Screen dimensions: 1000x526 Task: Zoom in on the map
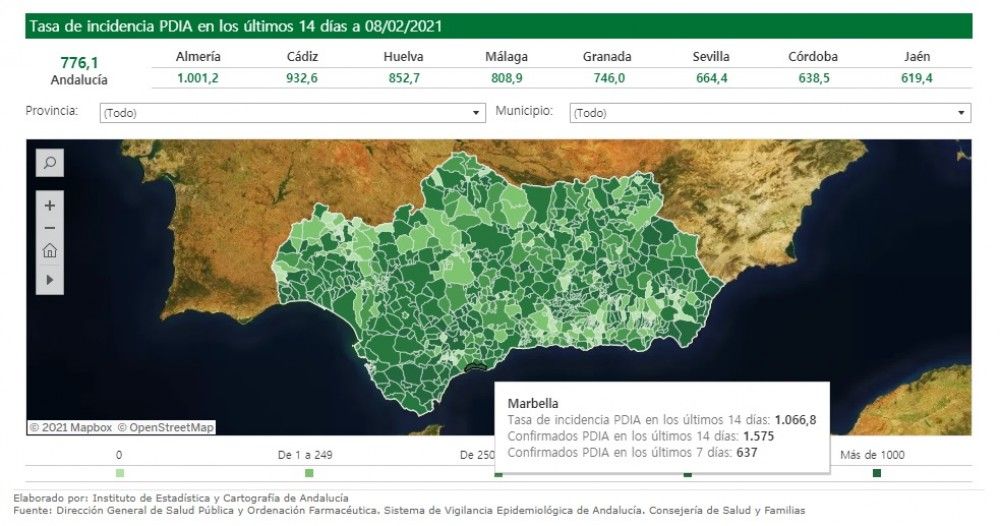pos(49,206)
